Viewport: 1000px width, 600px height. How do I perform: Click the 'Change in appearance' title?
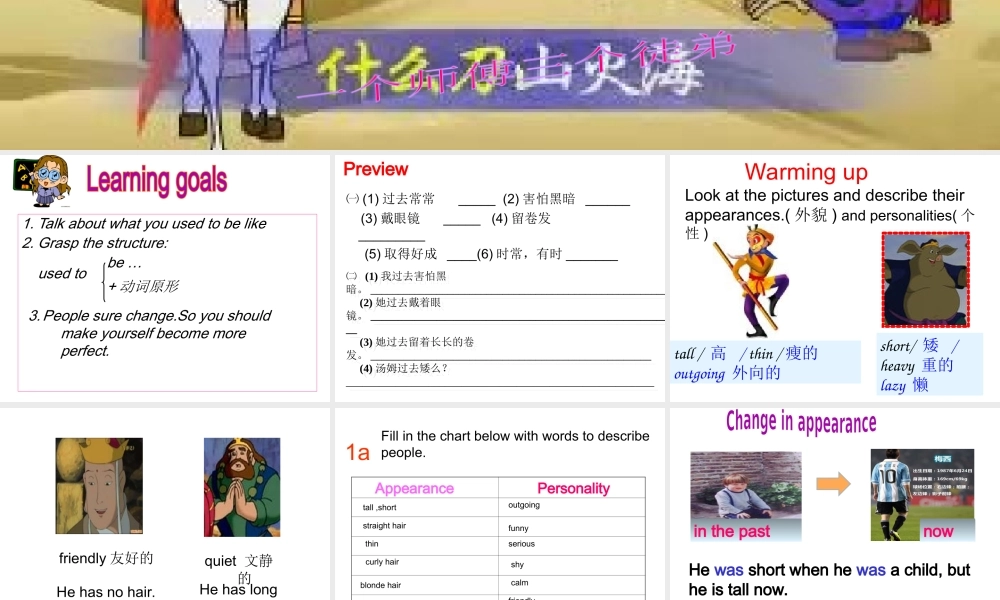(x=801, y=422)
